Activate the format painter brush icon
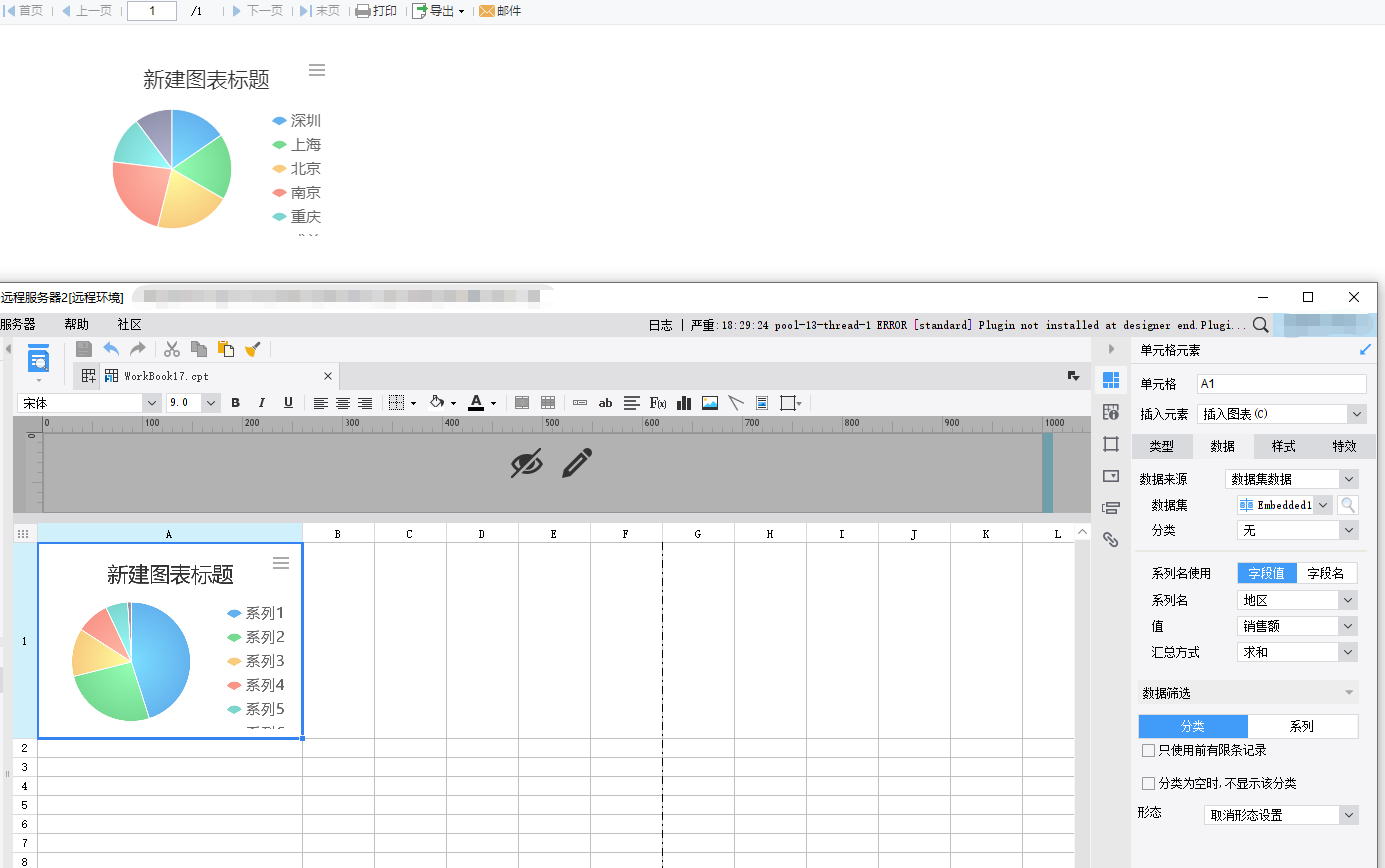The image size is (1385, 868). pos(253,349)
